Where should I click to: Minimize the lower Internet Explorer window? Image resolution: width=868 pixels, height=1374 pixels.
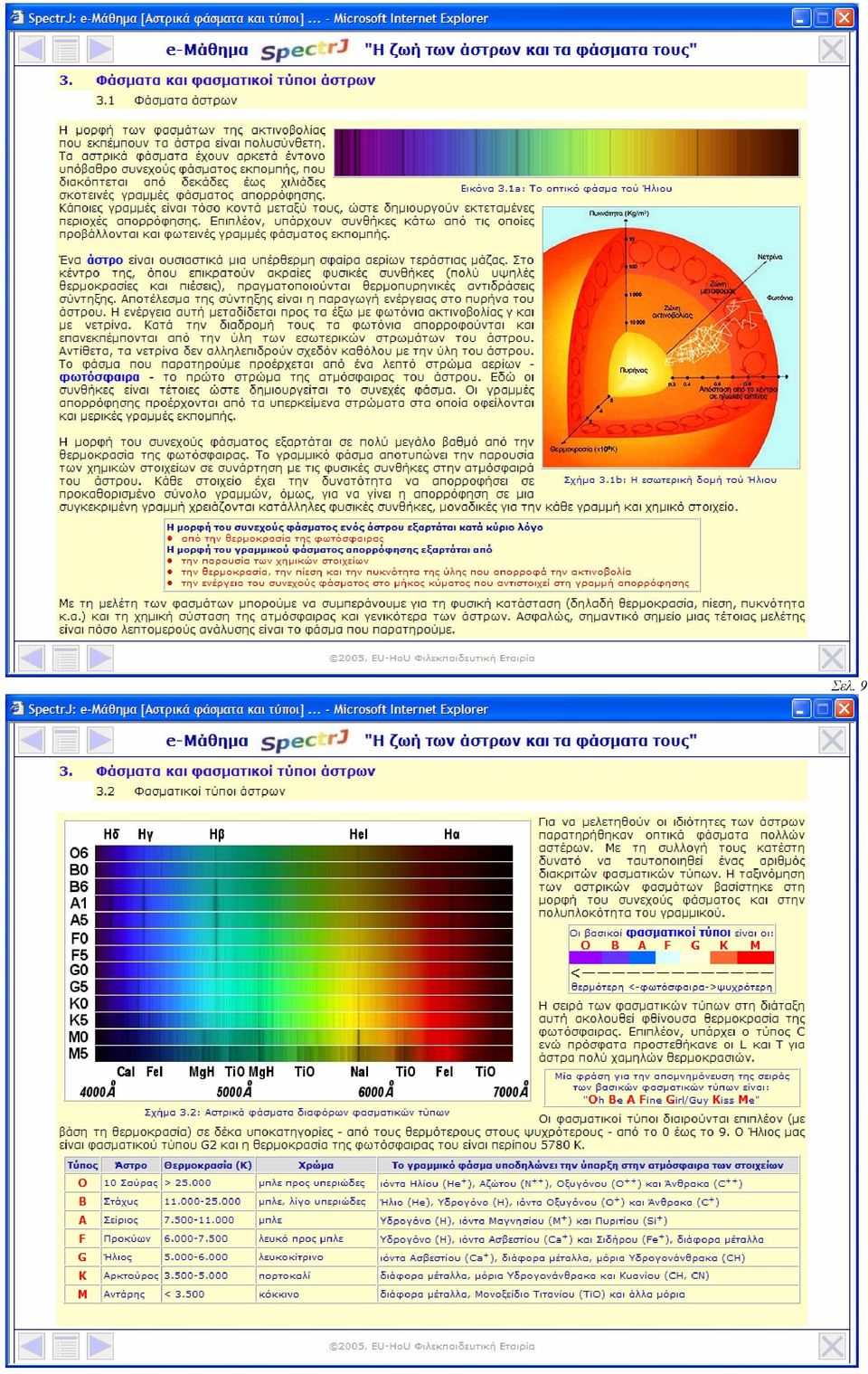tap(801, 708)
